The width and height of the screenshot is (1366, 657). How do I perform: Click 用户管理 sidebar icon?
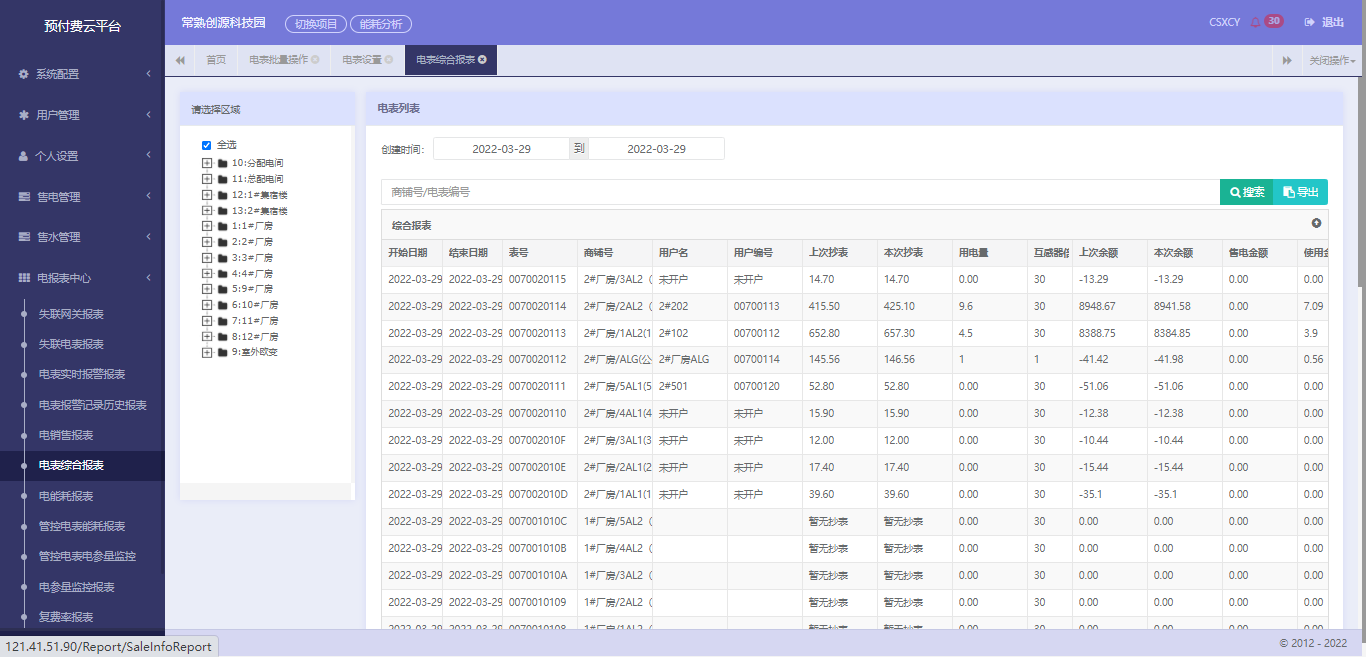click(x=24, y=115)
